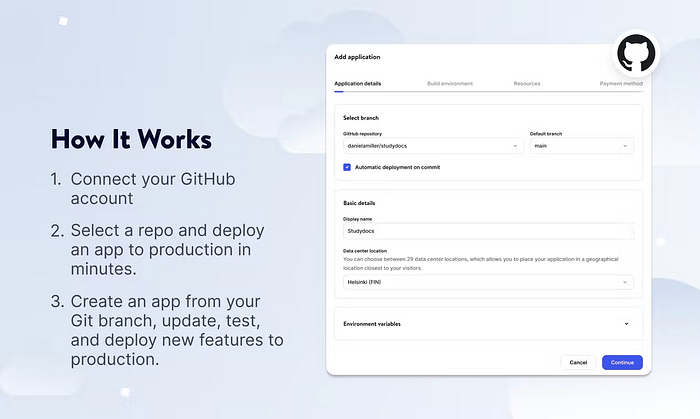Viewport: 700px width, 419px height.
Task: Switch to the Application details tab
Action: click(358, 83)
